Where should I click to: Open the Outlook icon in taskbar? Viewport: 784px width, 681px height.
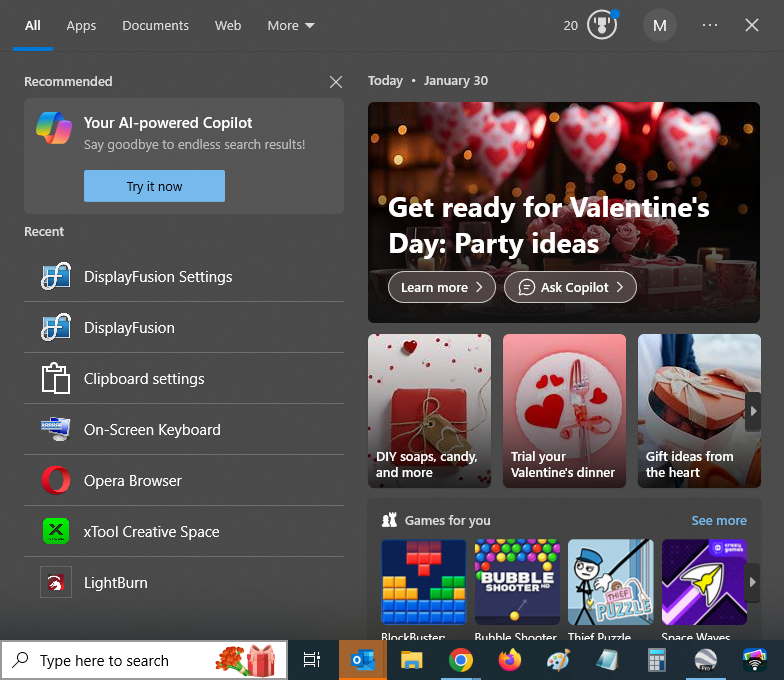[362, 660]
